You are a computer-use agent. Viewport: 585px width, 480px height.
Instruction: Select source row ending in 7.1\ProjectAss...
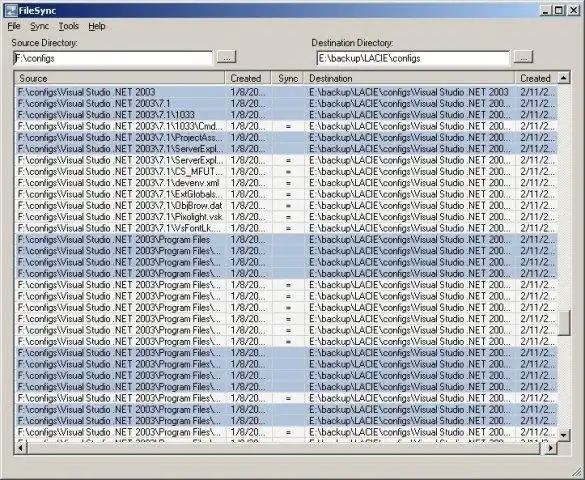120,138
